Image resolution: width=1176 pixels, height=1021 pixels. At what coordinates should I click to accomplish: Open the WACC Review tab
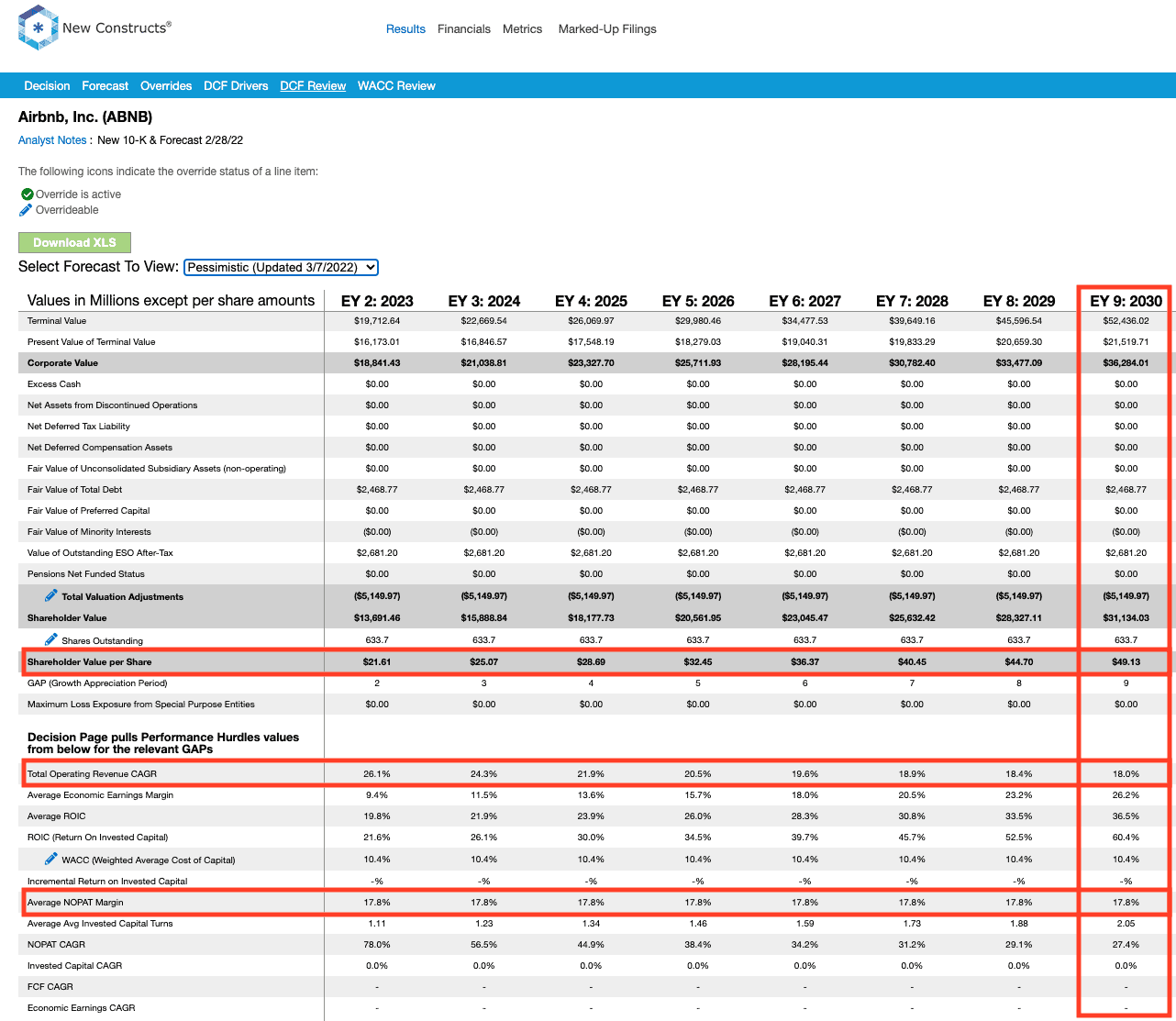pyautogui.click(x=396, y=86)
